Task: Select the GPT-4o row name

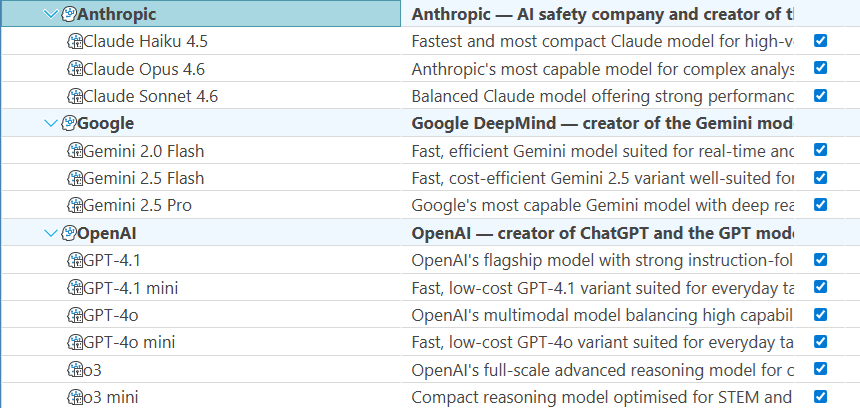Action: coord(110,315)
